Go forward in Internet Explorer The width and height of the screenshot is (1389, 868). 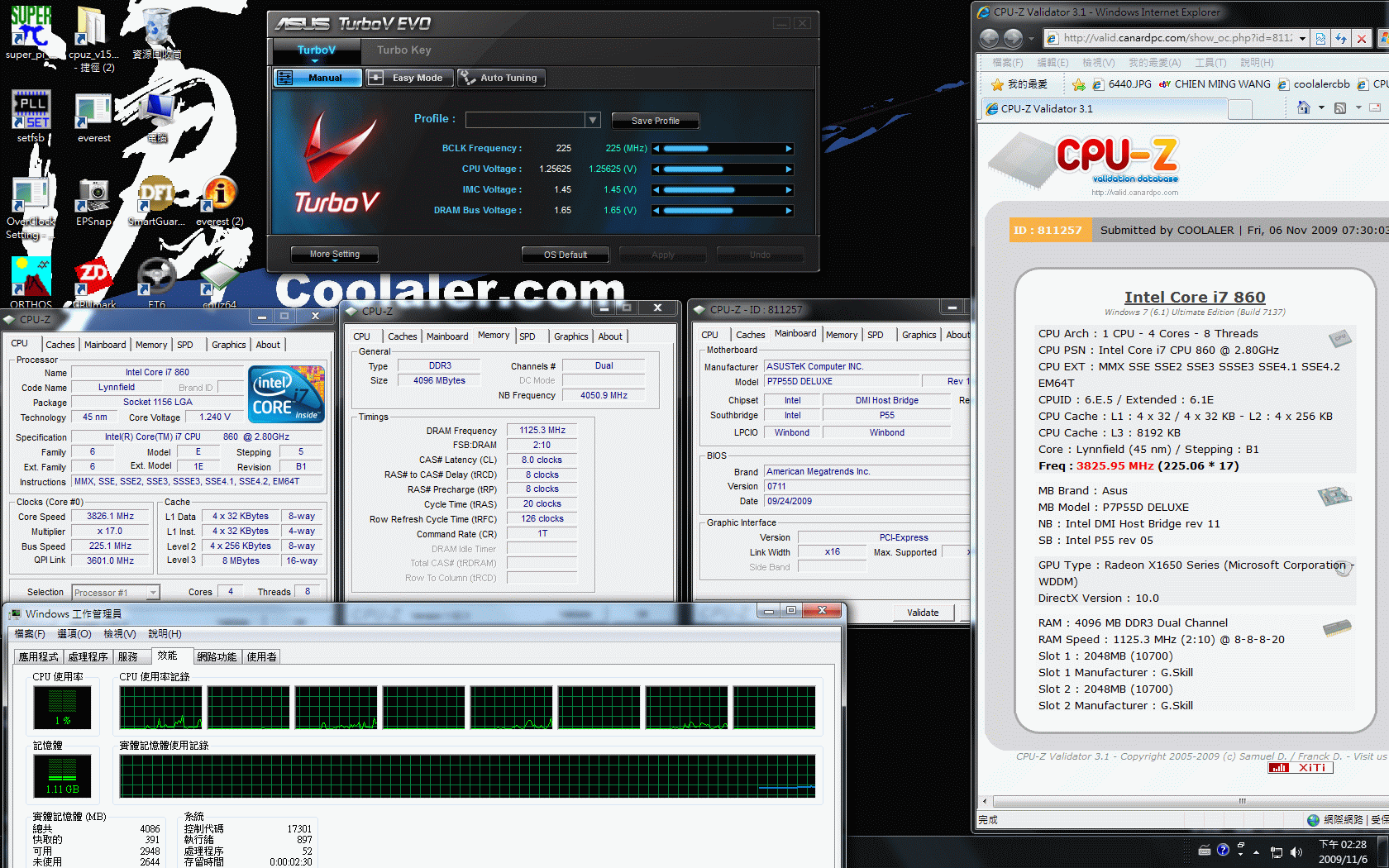[1013, 38]
